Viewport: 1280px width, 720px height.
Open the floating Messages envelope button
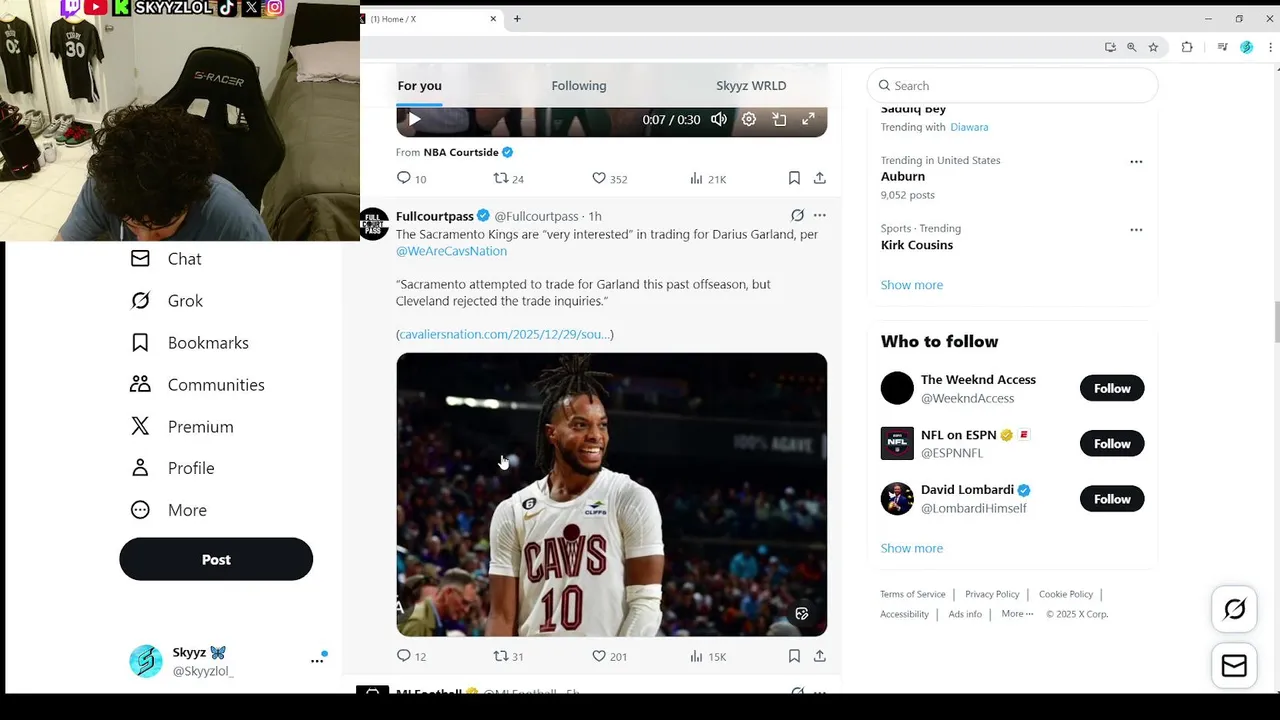[1235, 666]
